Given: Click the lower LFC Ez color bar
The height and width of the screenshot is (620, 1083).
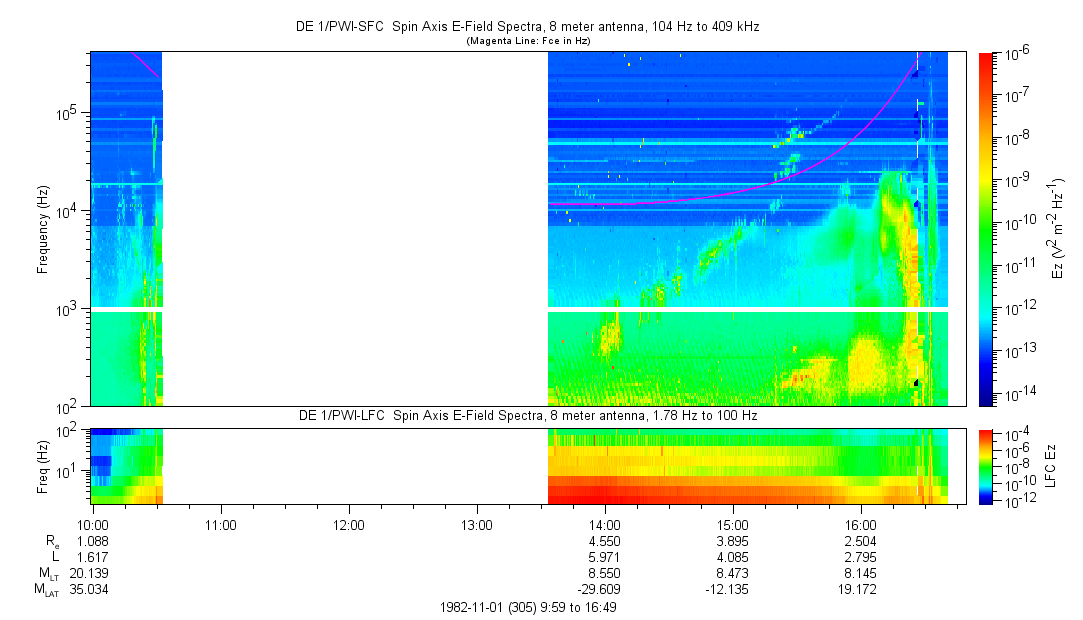Looking at the screenshot, I should (986, 465).
